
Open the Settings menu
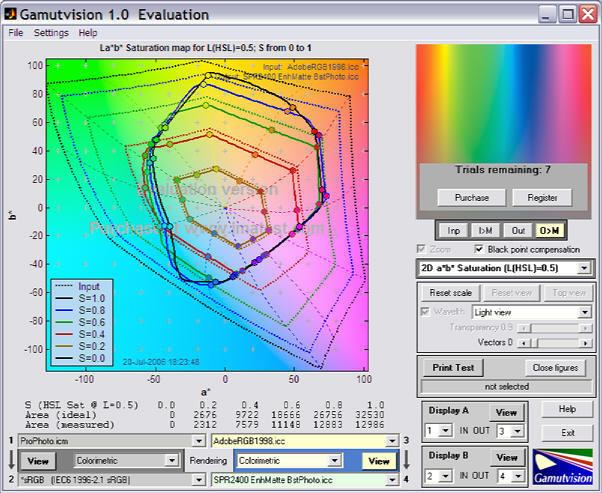pyautogui.click(x=51, y=33)
